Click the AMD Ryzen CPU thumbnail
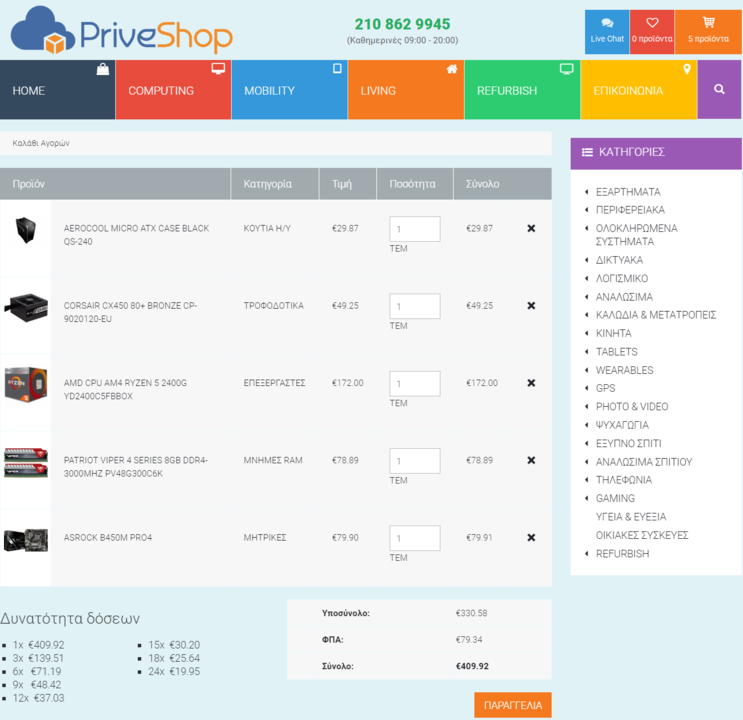 pos(26,384)
